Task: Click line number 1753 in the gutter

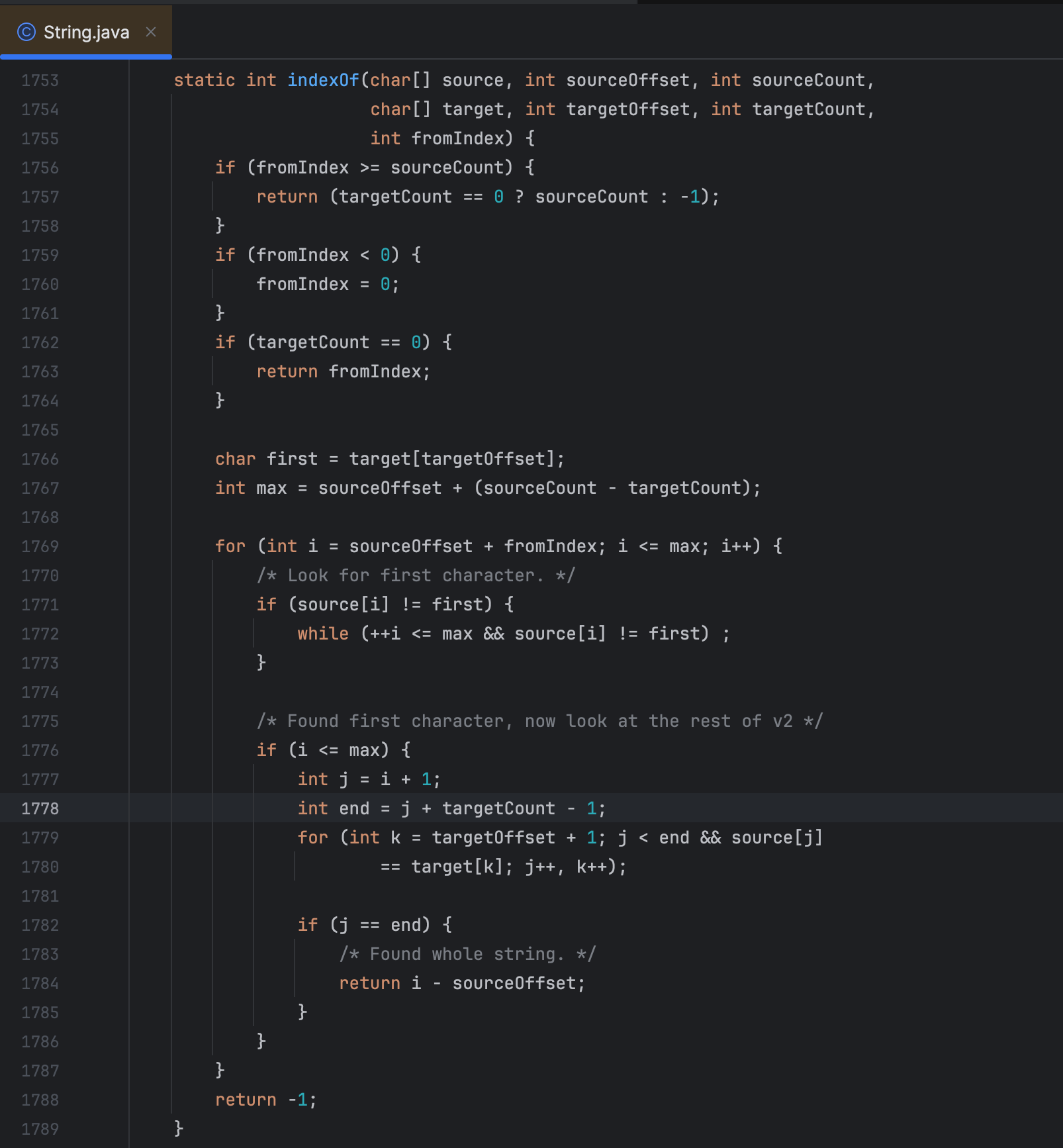Action: [x=40, y=80]
